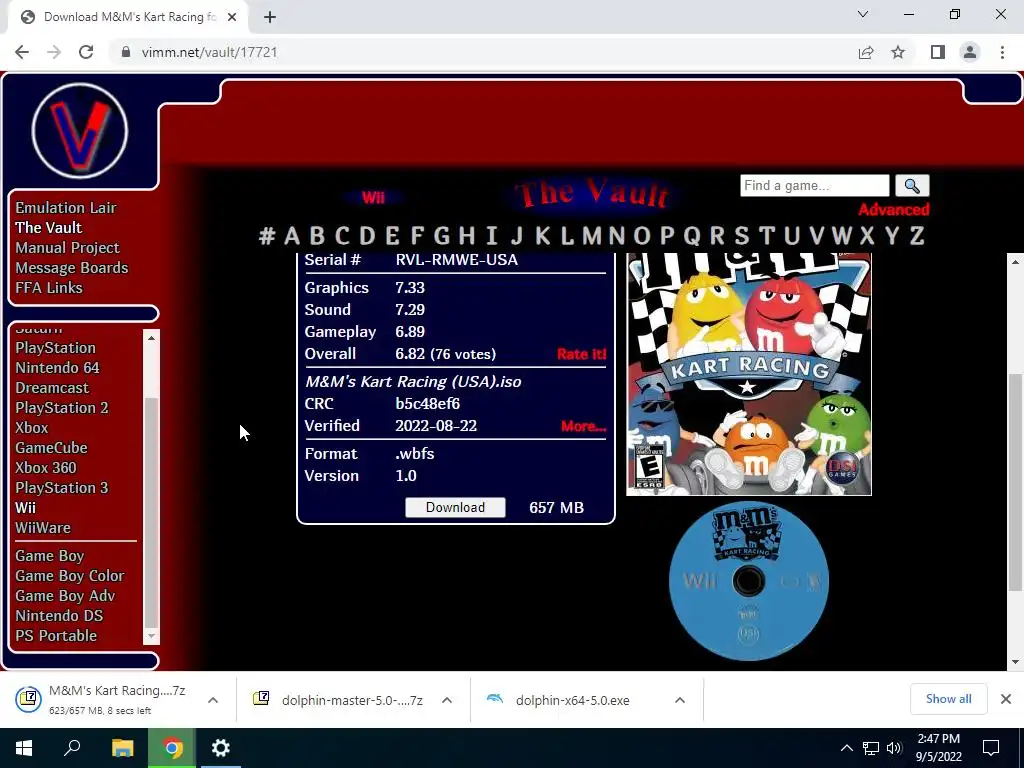Image resolution: width=1024 pixels, height=768 pixels.
Task: Browse games under the # symbol
Action: (266, 236)
